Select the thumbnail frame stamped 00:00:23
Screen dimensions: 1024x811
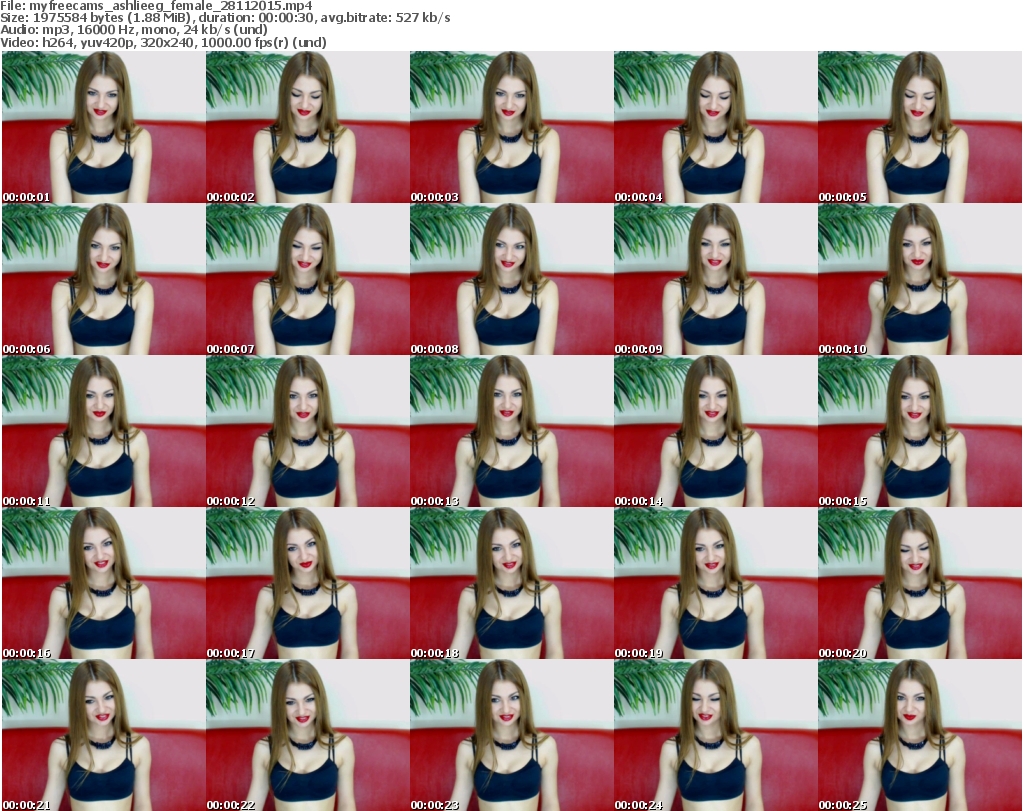pyautogui.click(x=511, y=735)
